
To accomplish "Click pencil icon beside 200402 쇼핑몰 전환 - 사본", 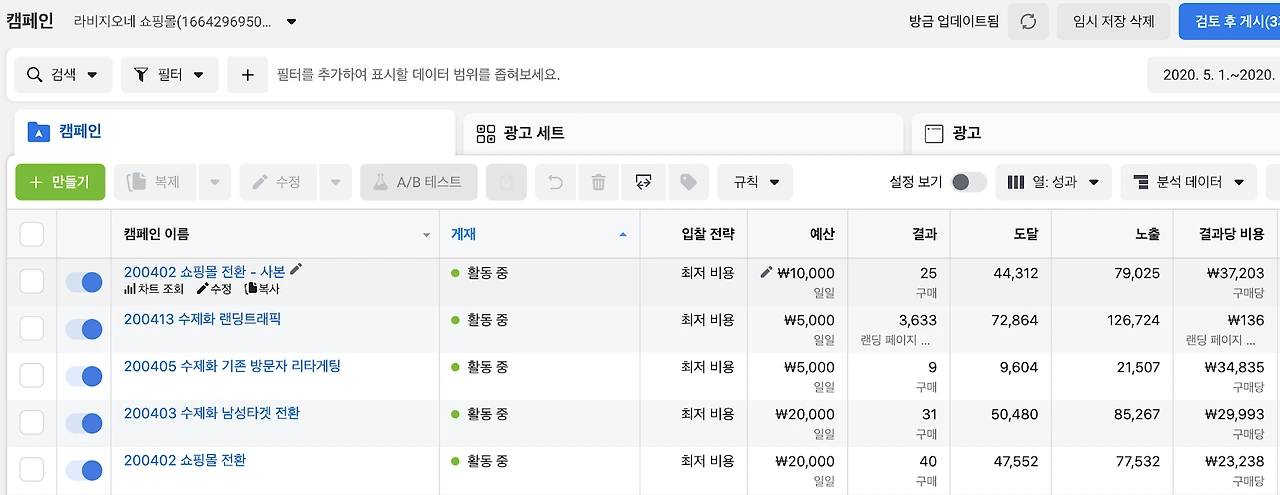I will click(x=296, y=270).
